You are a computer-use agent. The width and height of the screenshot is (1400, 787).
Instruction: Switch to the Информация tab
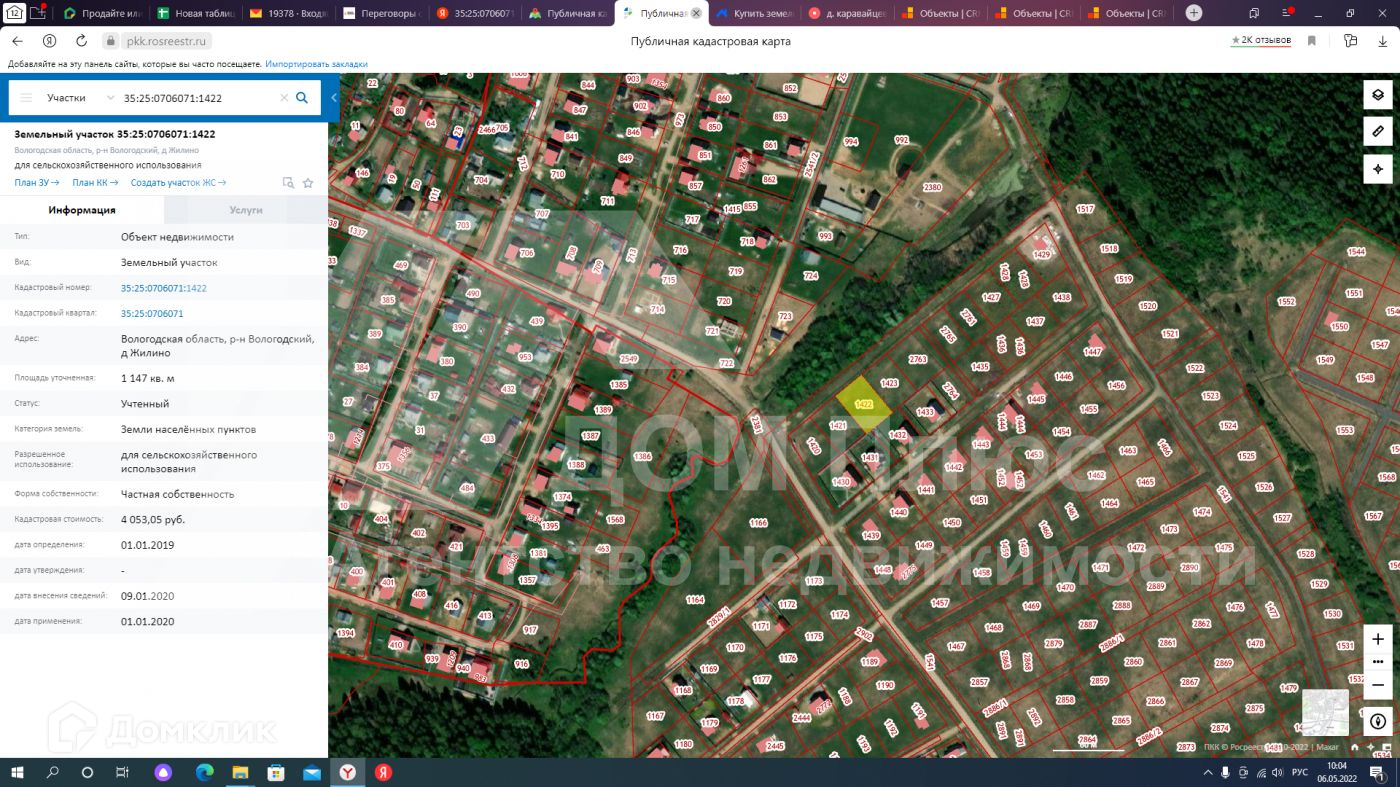pos(82,210)
